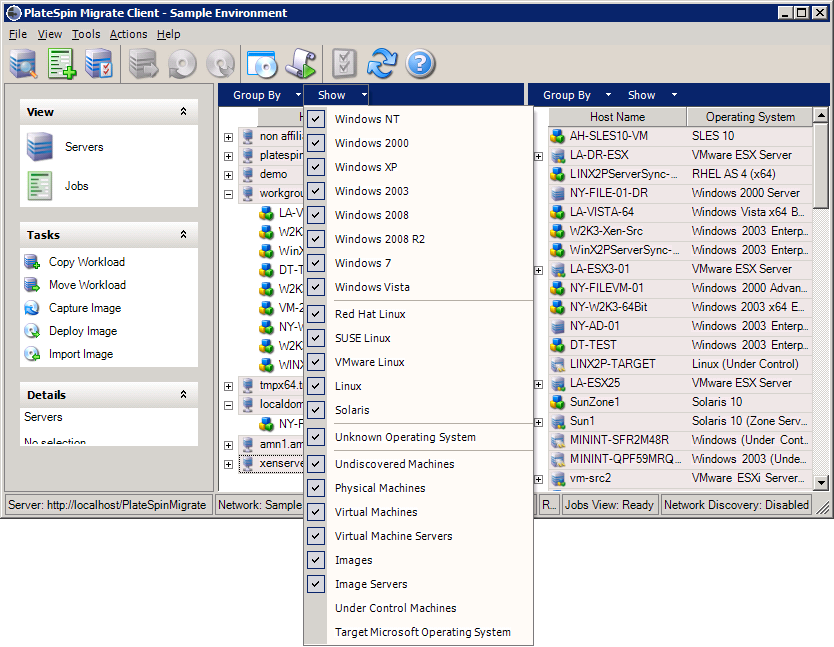
Task: Toggle the Red Hat Linux checkbox
Action: click(x=316, y=314)
